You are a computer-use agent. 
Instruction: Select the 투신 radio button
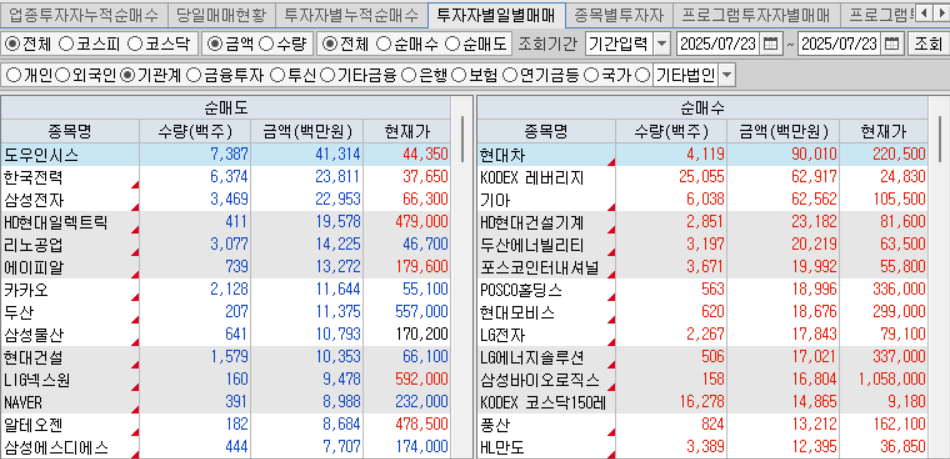(294, 75)
